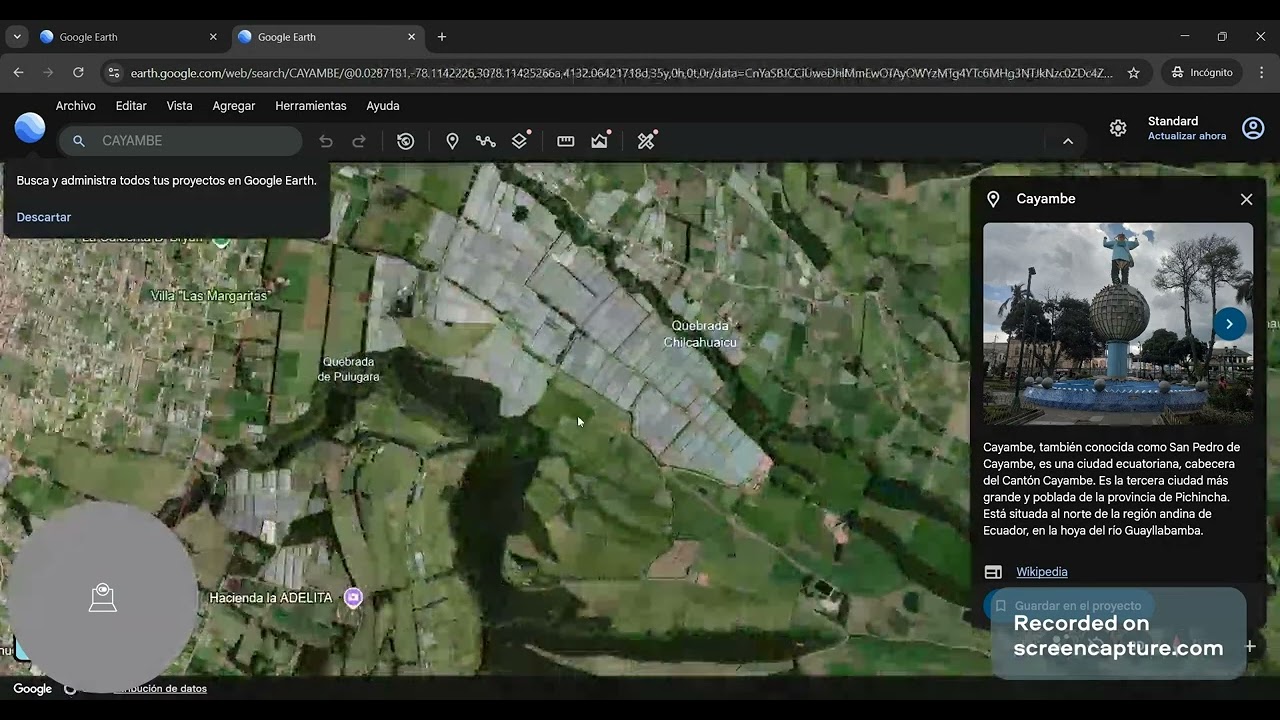View site information icon in address bar

tap(113, 73)
